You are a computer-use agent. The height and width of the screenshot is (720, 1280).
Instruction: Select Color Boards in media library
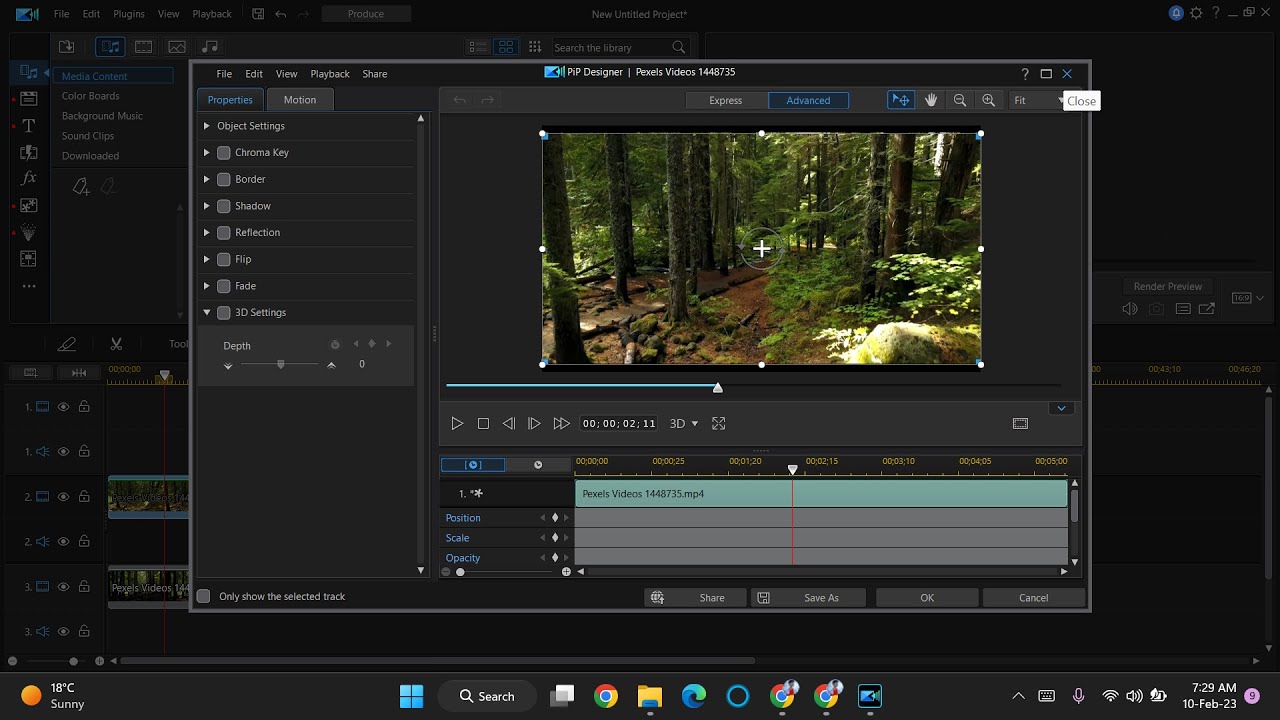[x=91, y=96]
